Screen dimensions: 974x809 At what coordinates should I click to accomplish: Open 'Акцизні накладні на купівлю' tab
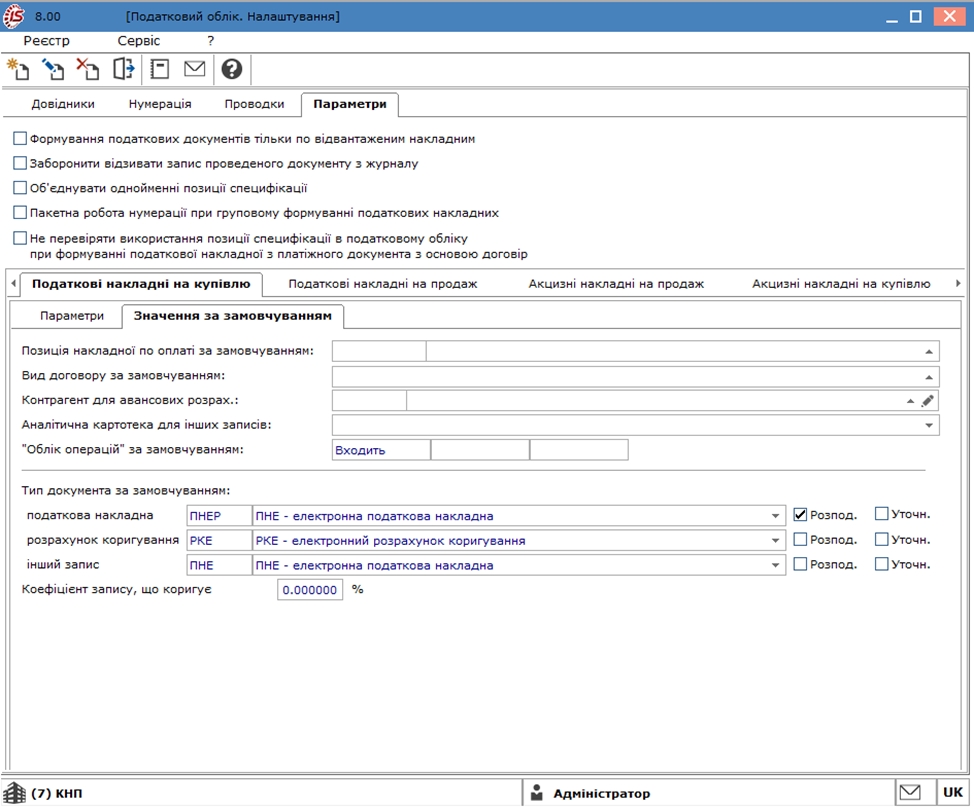(x=841, y=284)
